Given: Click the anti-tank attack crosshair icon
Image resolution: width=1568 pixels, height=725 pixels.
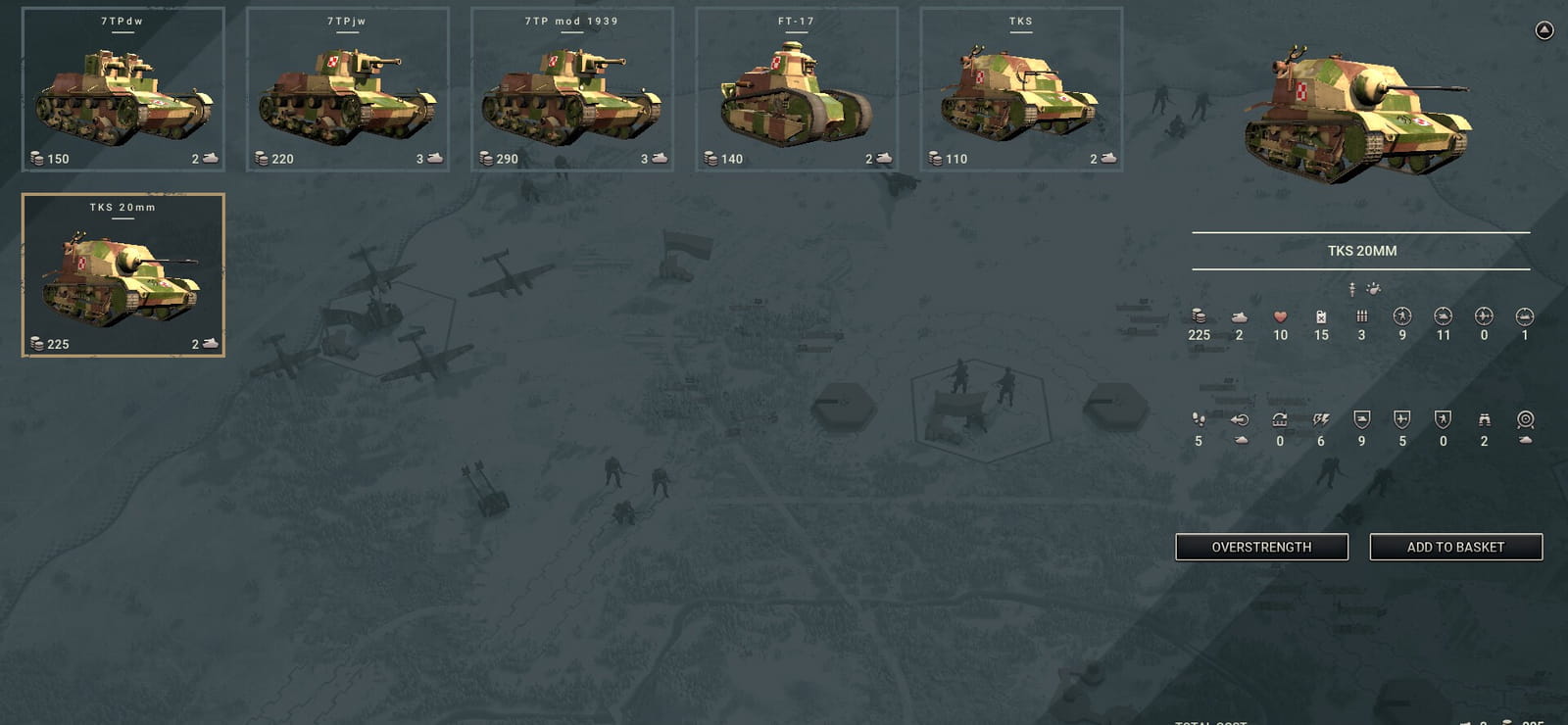Looking at the screenshot, I should (1444, 315).
